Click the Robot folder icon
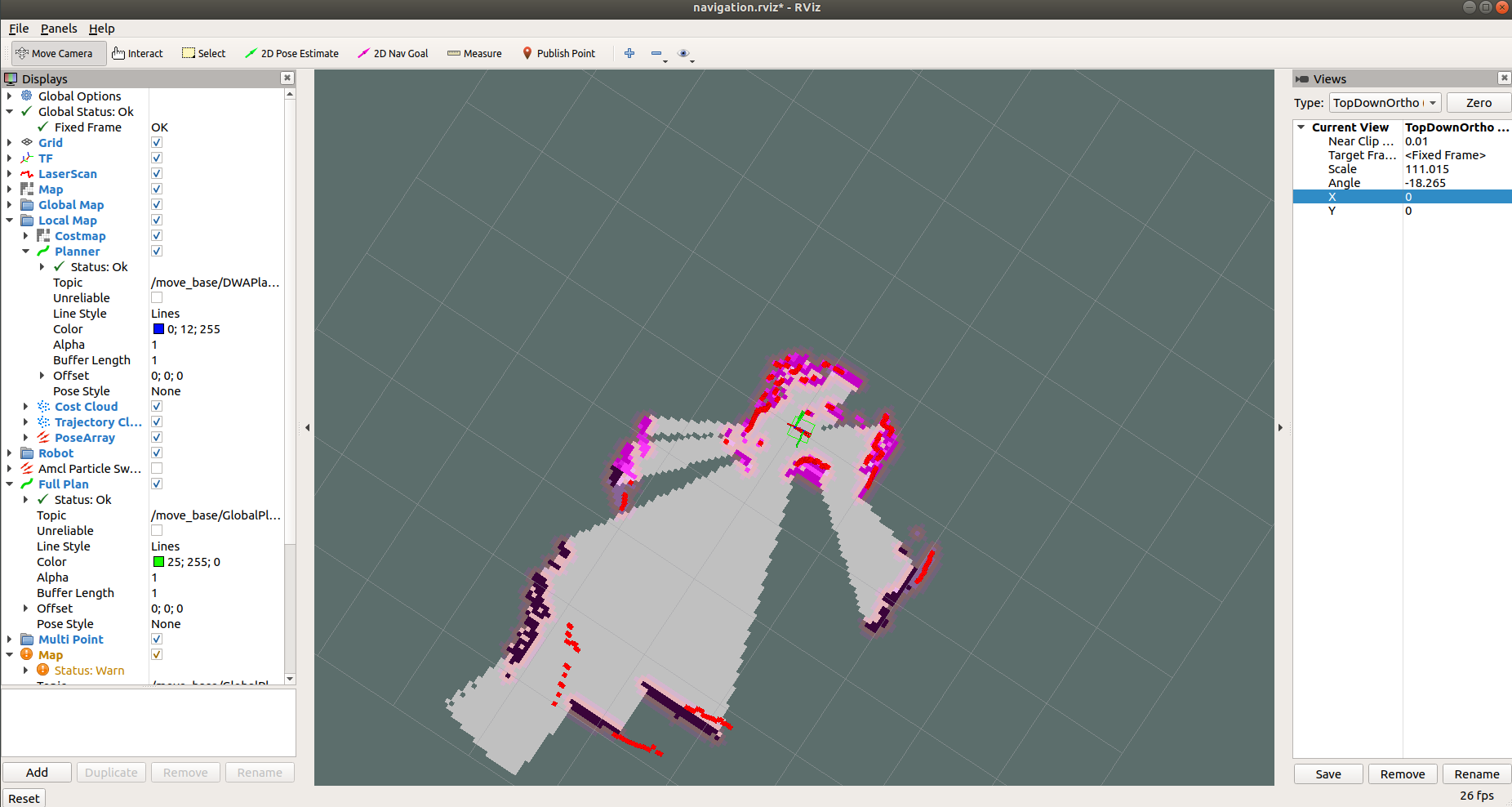This screenshot has width=1512, height=807. tap(27, 453)
